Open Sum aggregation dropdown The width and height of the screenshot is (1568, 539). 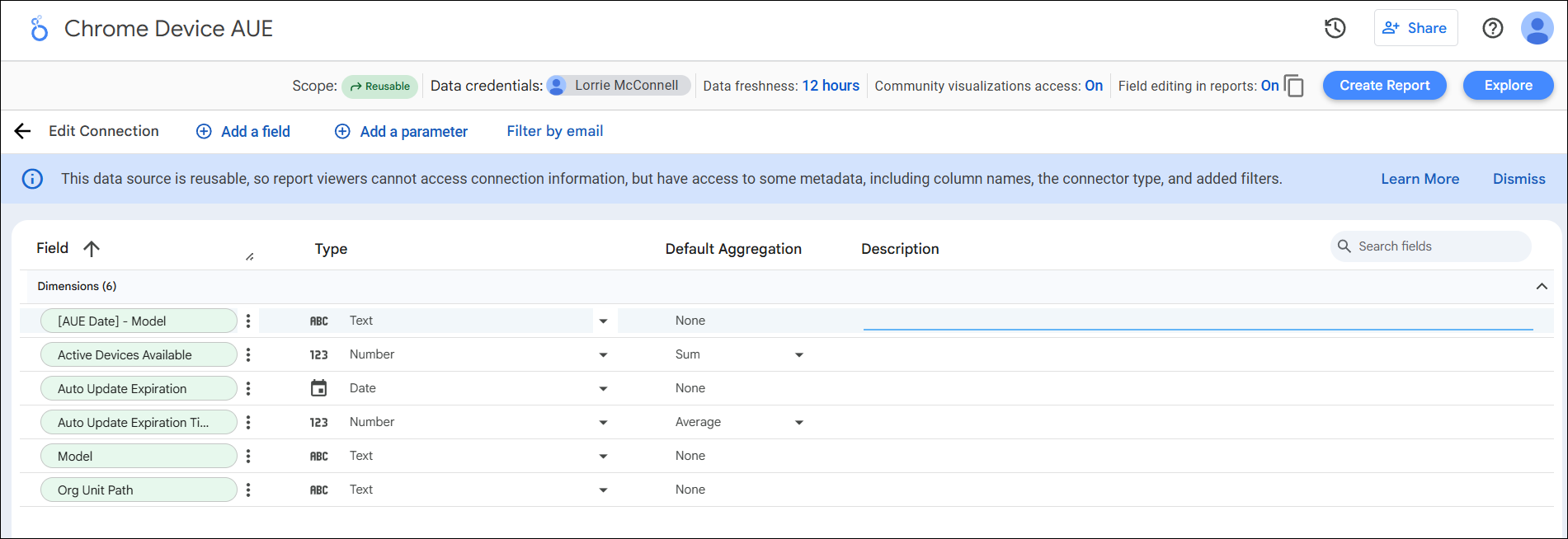click(x=798, y=355)
